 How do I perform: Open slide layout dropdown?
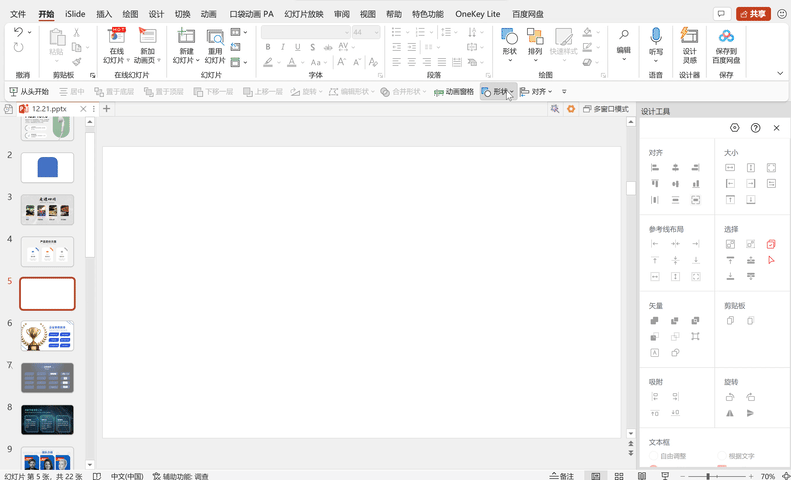point(239,32)
